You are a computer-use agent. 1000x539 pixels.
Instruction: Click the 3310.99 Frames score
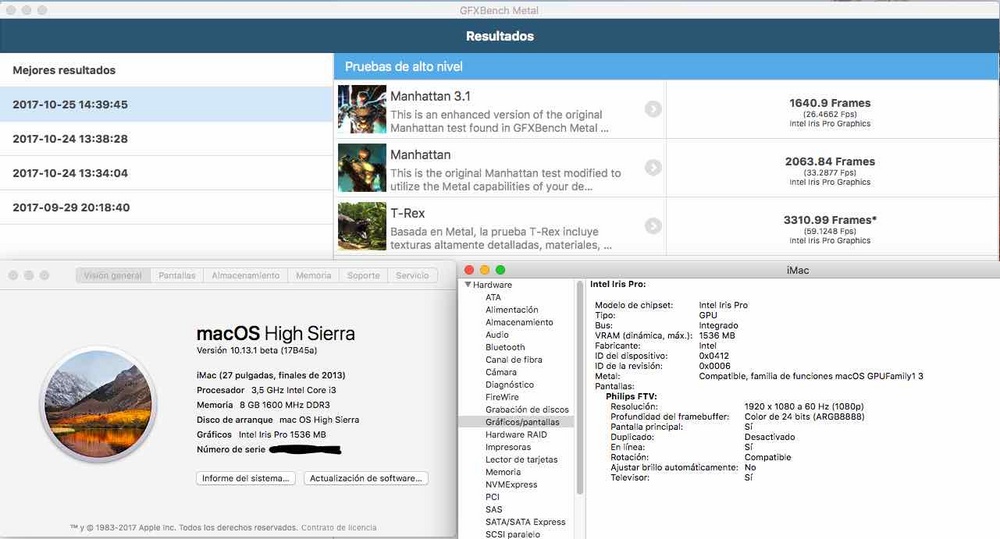pos(830,220)
